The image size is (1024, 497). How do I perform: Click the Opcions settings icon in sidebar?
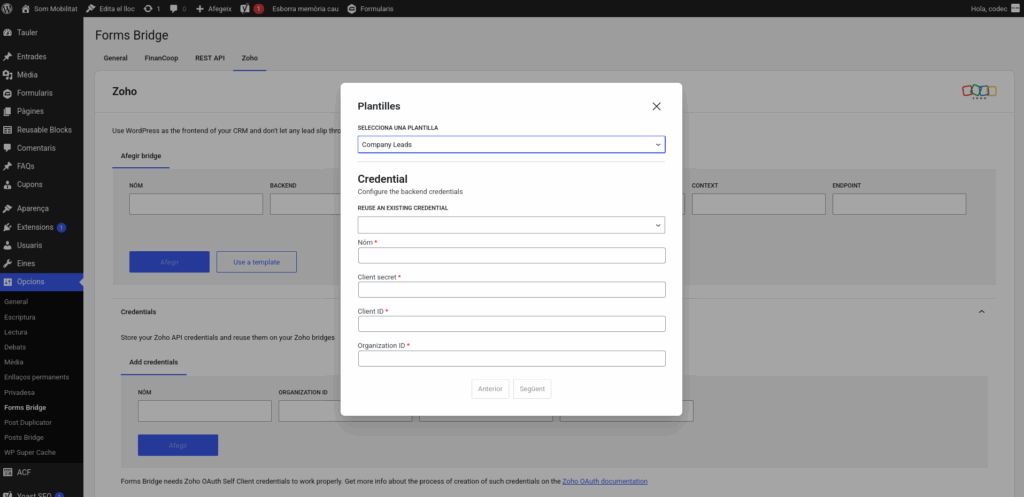(8, 282)
